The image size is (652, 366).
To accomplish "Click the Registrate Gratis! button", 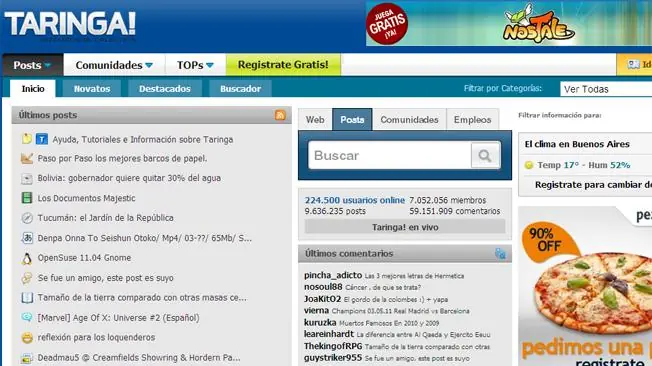I will [283, 65].
